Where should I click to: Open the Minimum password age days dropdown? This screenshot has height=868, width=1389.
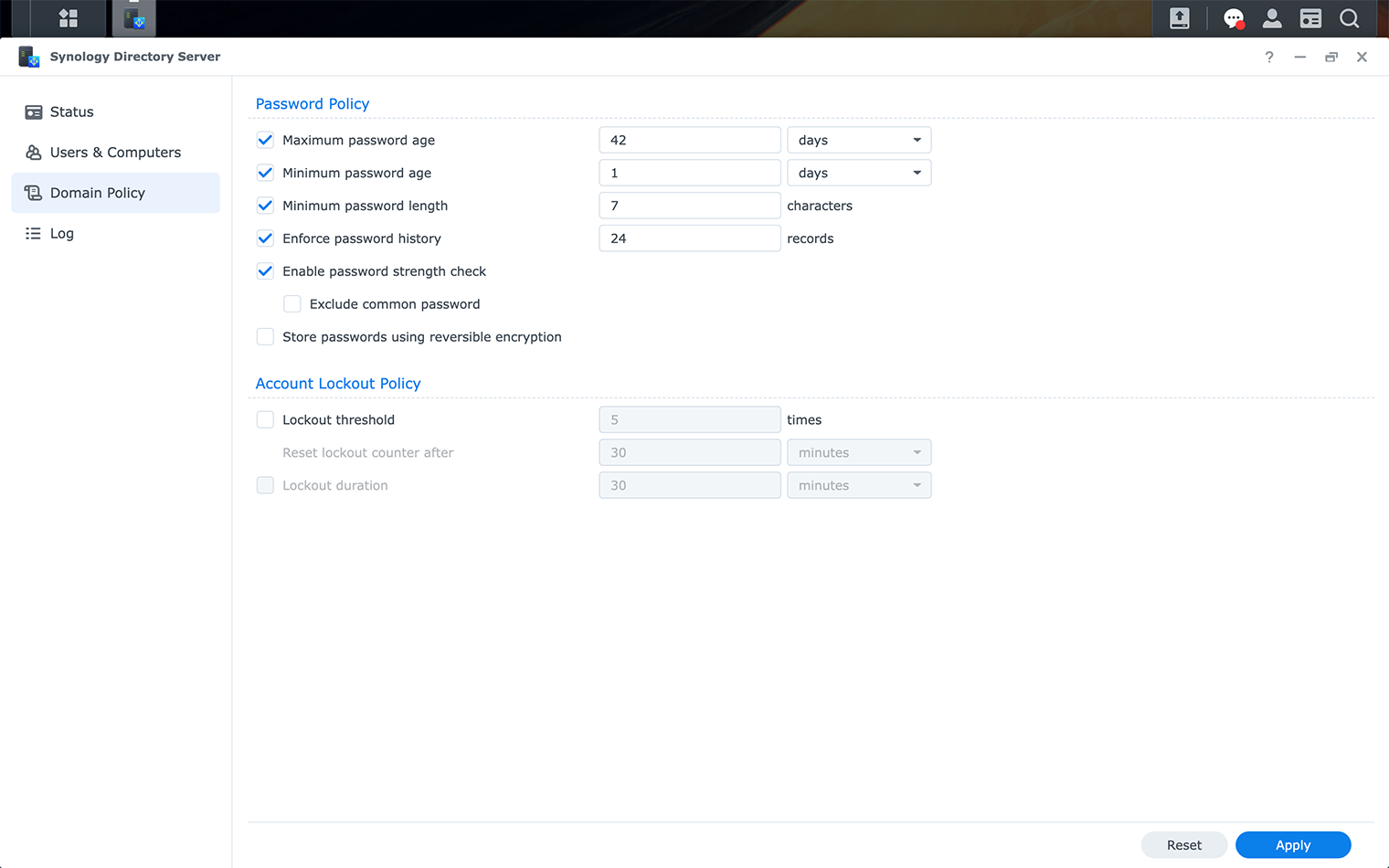(x=858, y=173)
